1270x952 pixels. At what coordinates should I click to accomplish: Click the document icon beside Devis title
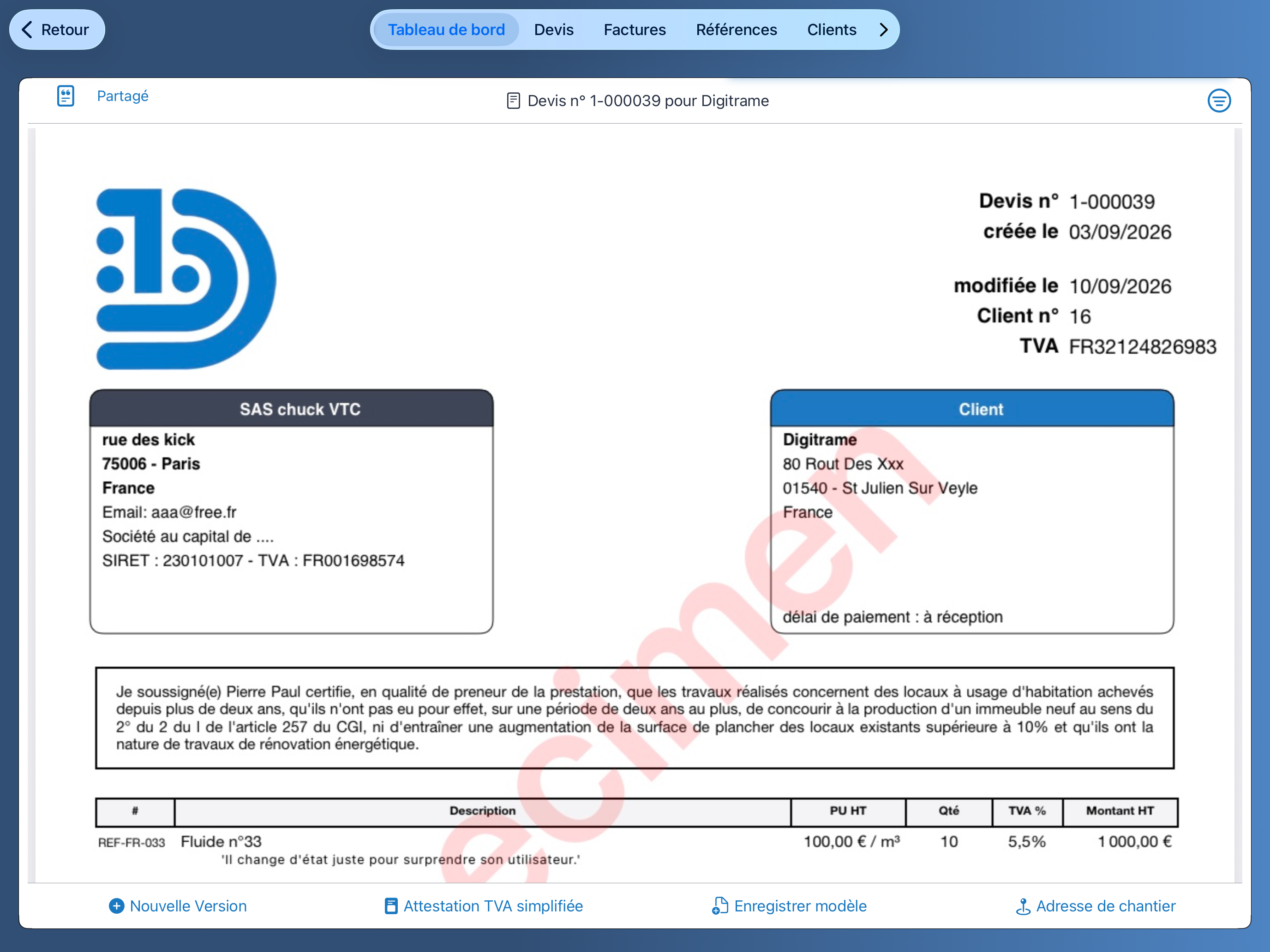tap(513, 101)
